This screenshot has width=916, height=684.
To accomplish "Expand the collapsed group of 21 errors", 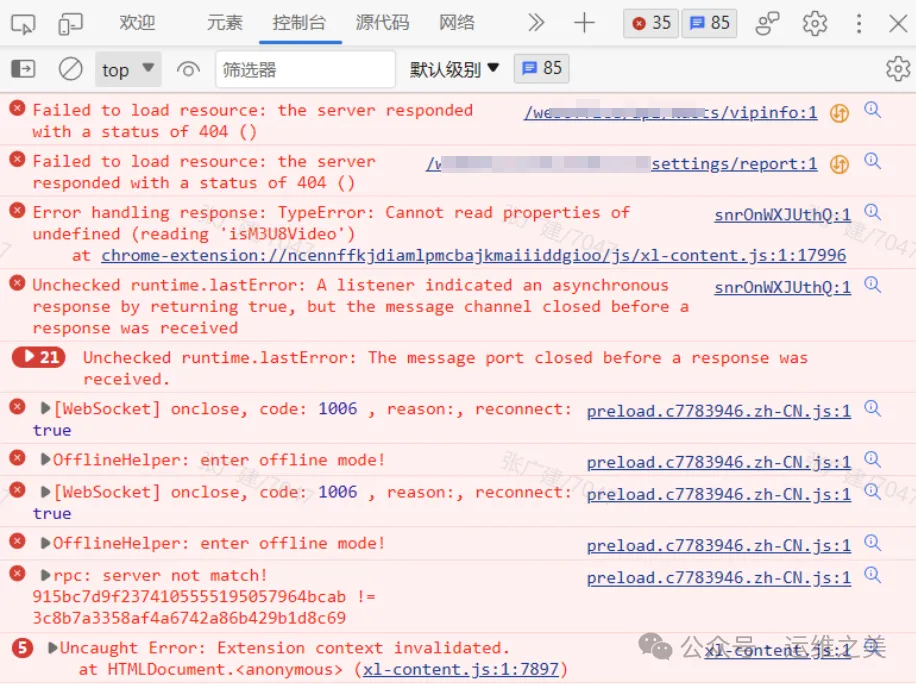I will [38, 357].
